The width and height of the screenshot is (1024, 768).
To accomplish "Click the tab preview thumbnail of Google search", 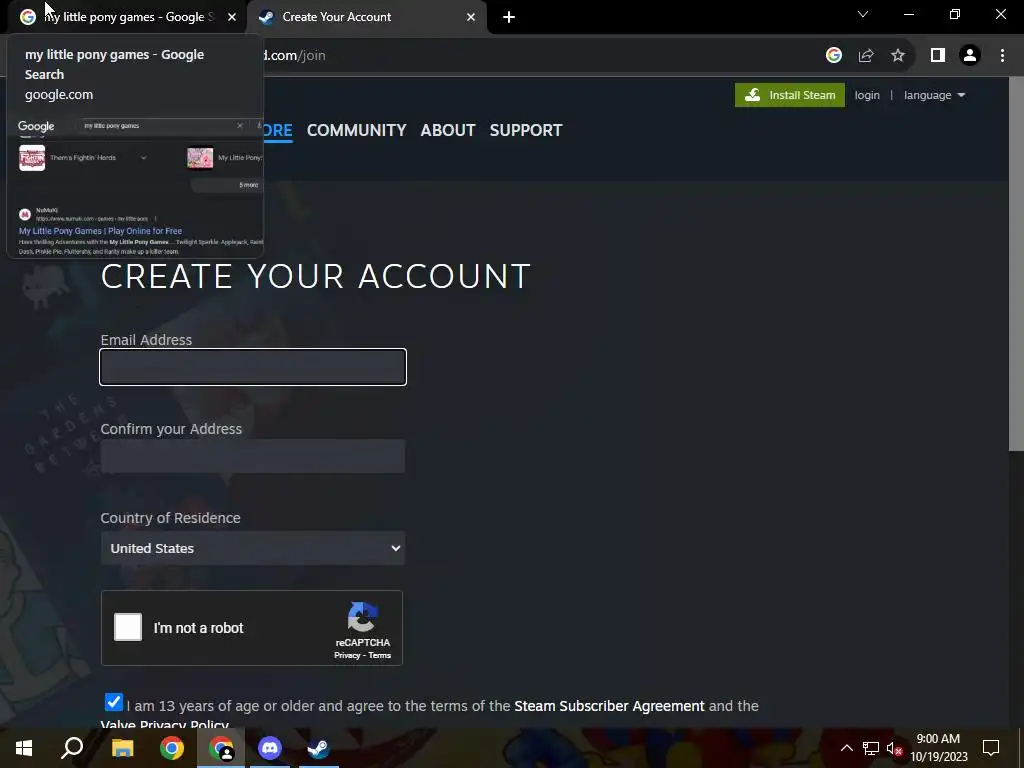I will point(135,187).
